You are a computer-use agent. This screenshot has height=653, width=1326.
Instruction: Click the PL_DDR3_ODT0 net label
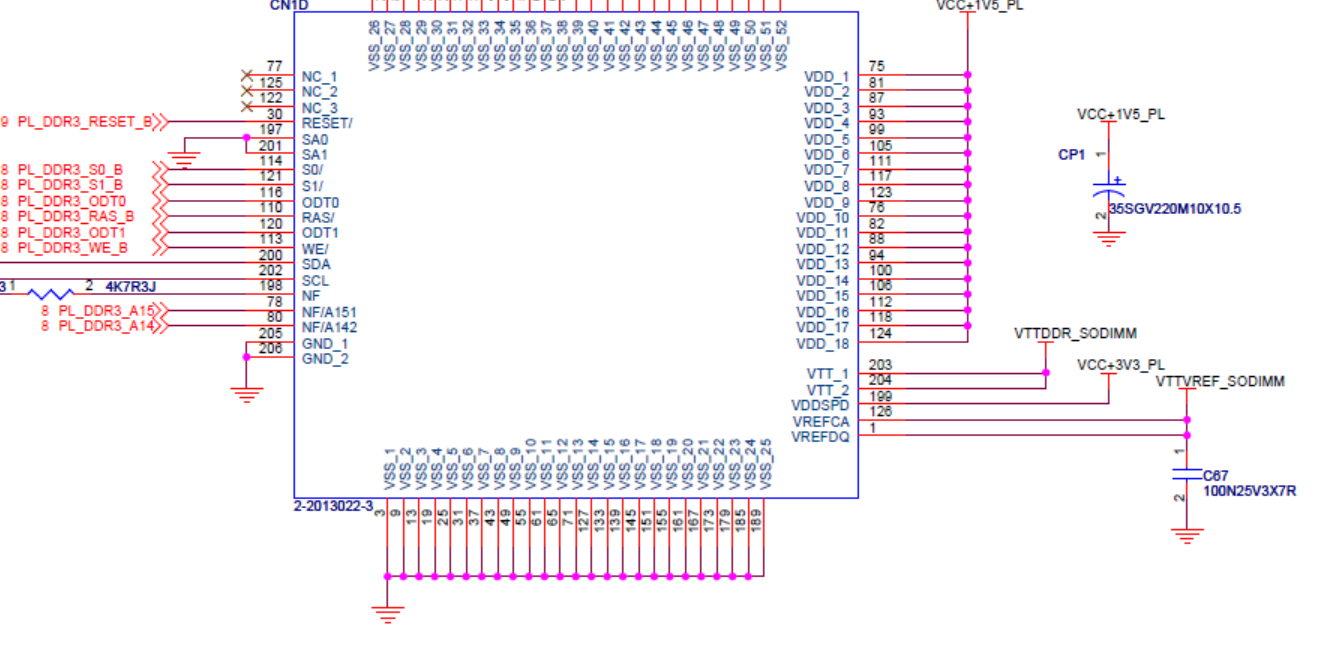[72, 201]
